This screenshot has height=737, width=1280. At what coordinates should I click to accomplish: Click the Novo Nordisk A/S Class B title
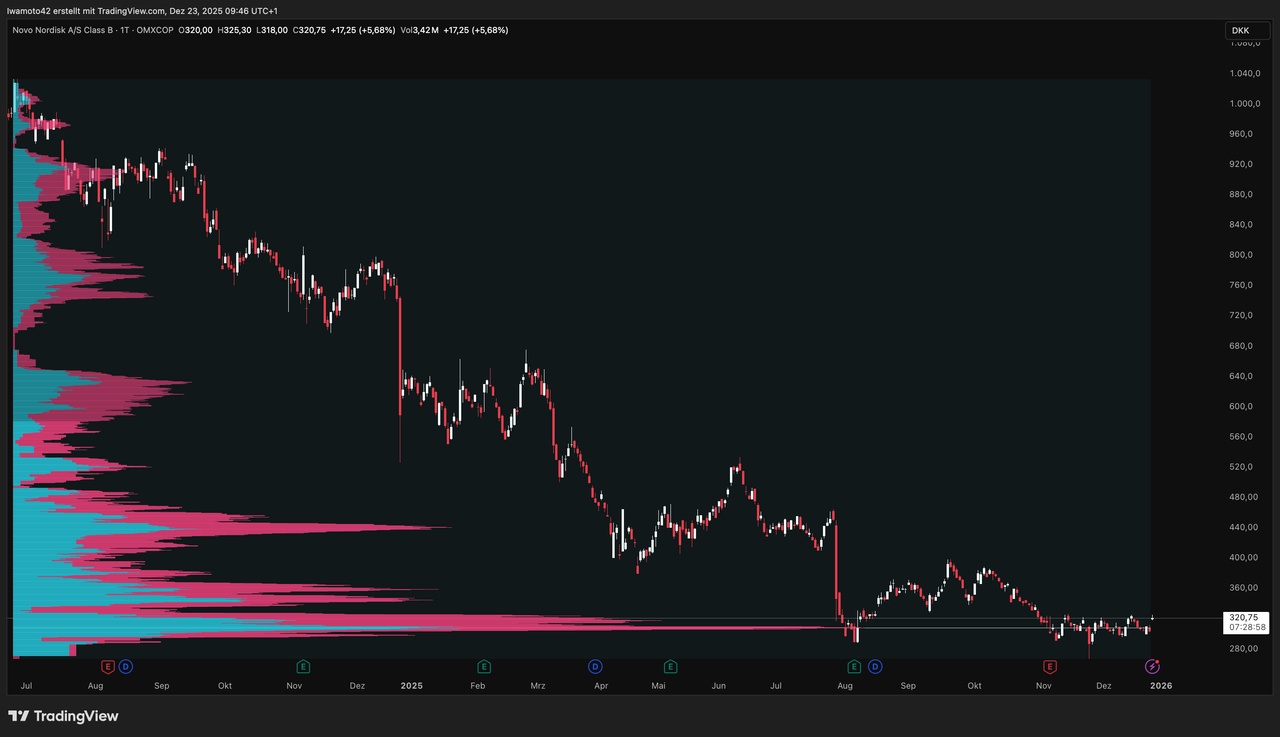[70, 30]
